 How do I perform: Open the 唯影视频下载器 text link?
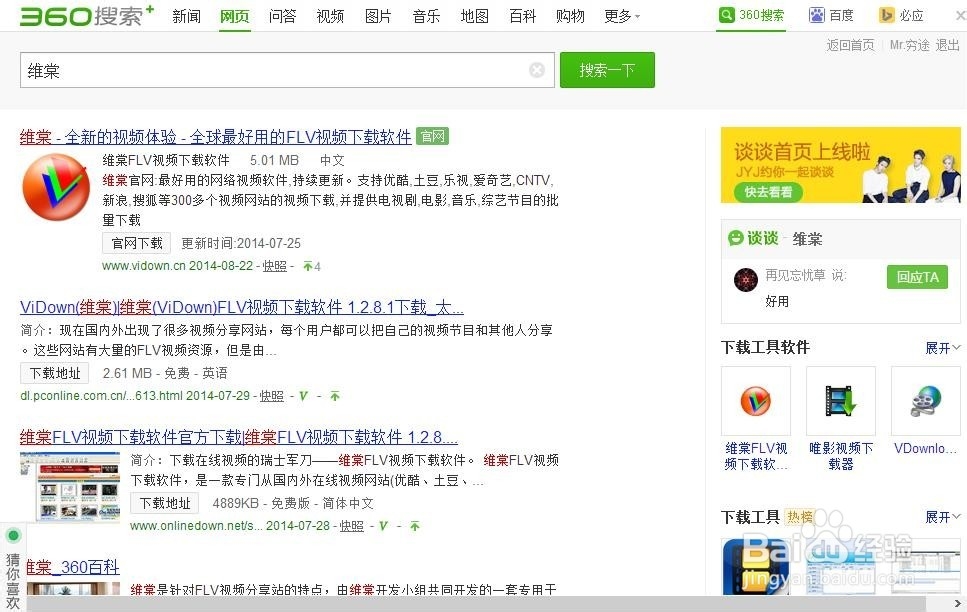[x=841, y=456]
